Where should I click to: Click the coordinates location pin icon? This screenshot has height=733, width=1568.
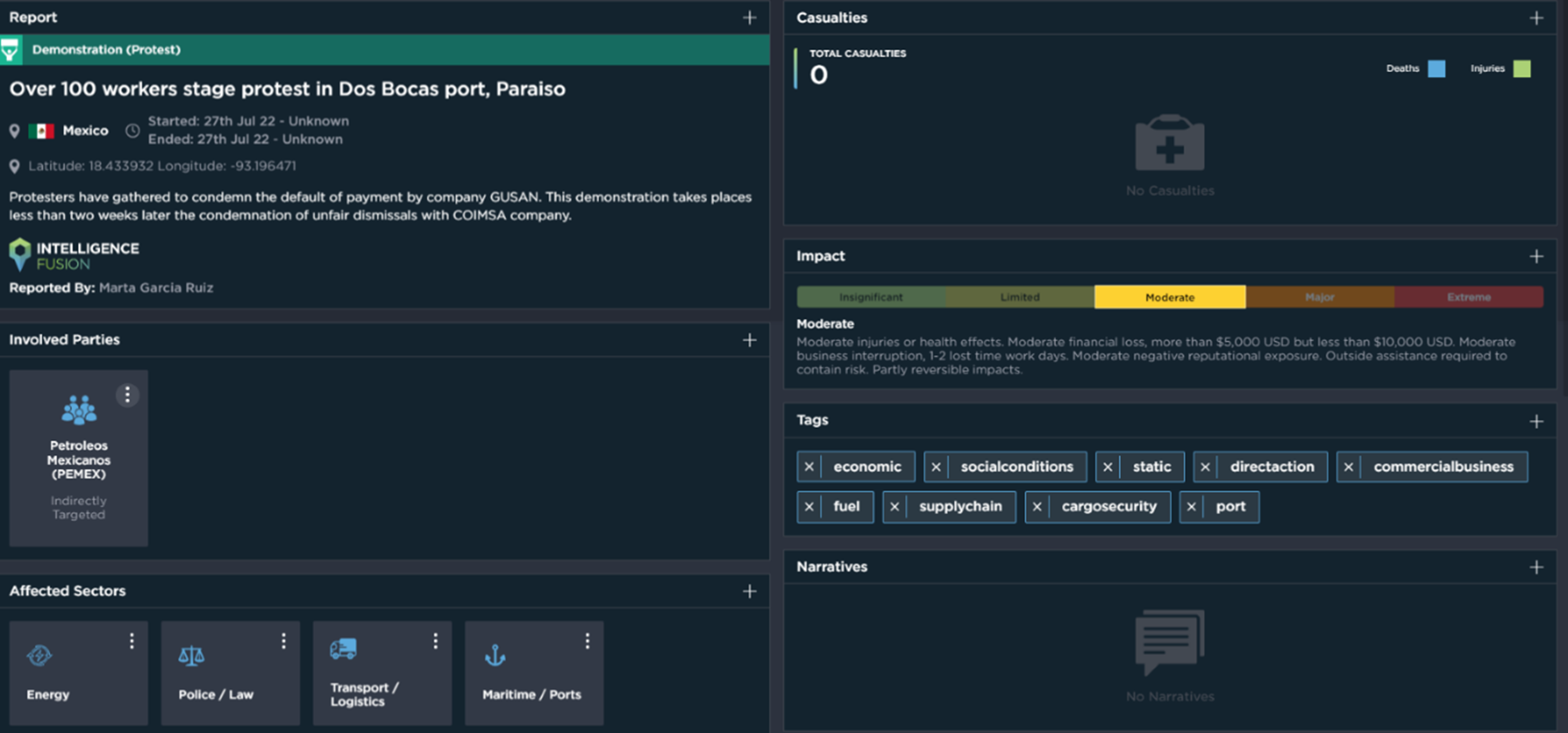pyautogui.click(x=14, y=166)
